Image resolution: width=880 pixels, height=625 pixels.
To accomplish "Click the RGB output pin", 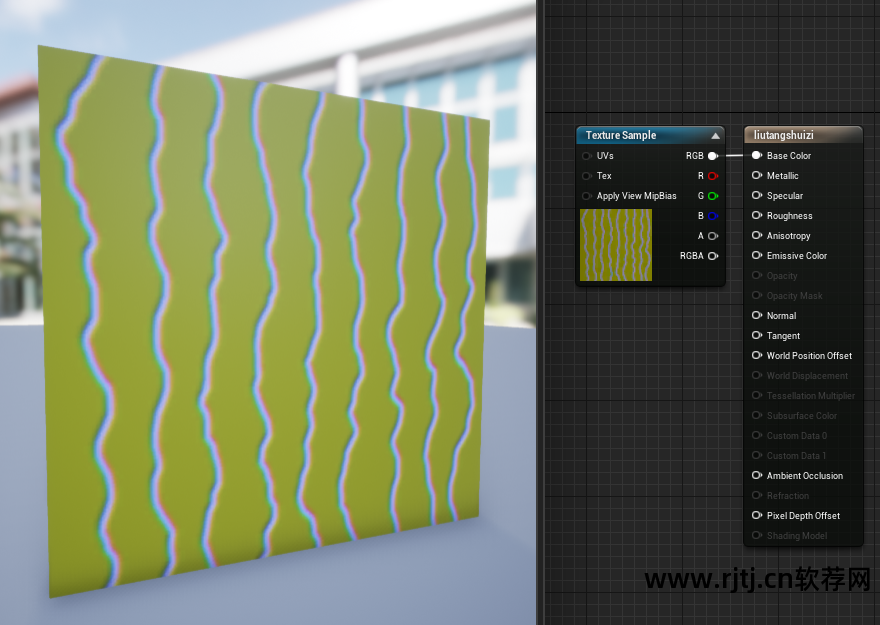I will pyautogui.click(x=713, y=156).
